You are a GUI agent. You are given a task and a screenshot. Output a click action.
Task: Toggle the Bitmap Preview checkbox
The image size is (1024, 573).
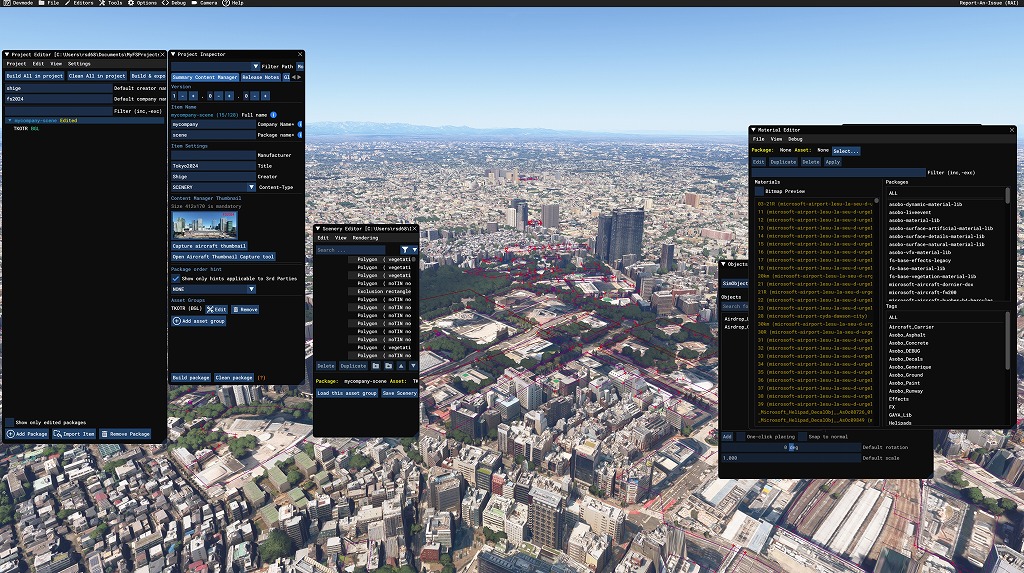(759, 191)
